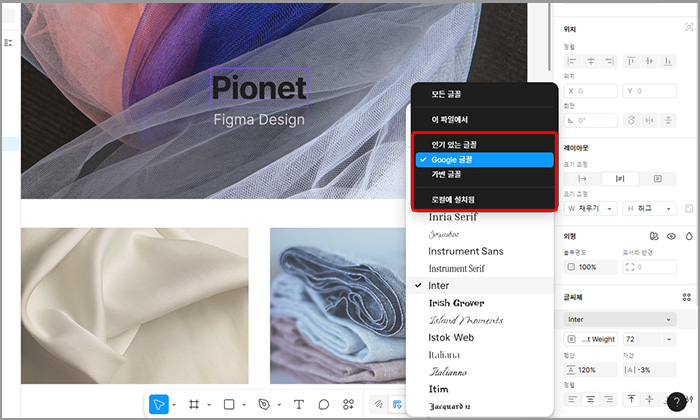Image resolution: width=700 pixels, height=420 pixels.
Task: Click the flip vertical icon
Action: 668,121
